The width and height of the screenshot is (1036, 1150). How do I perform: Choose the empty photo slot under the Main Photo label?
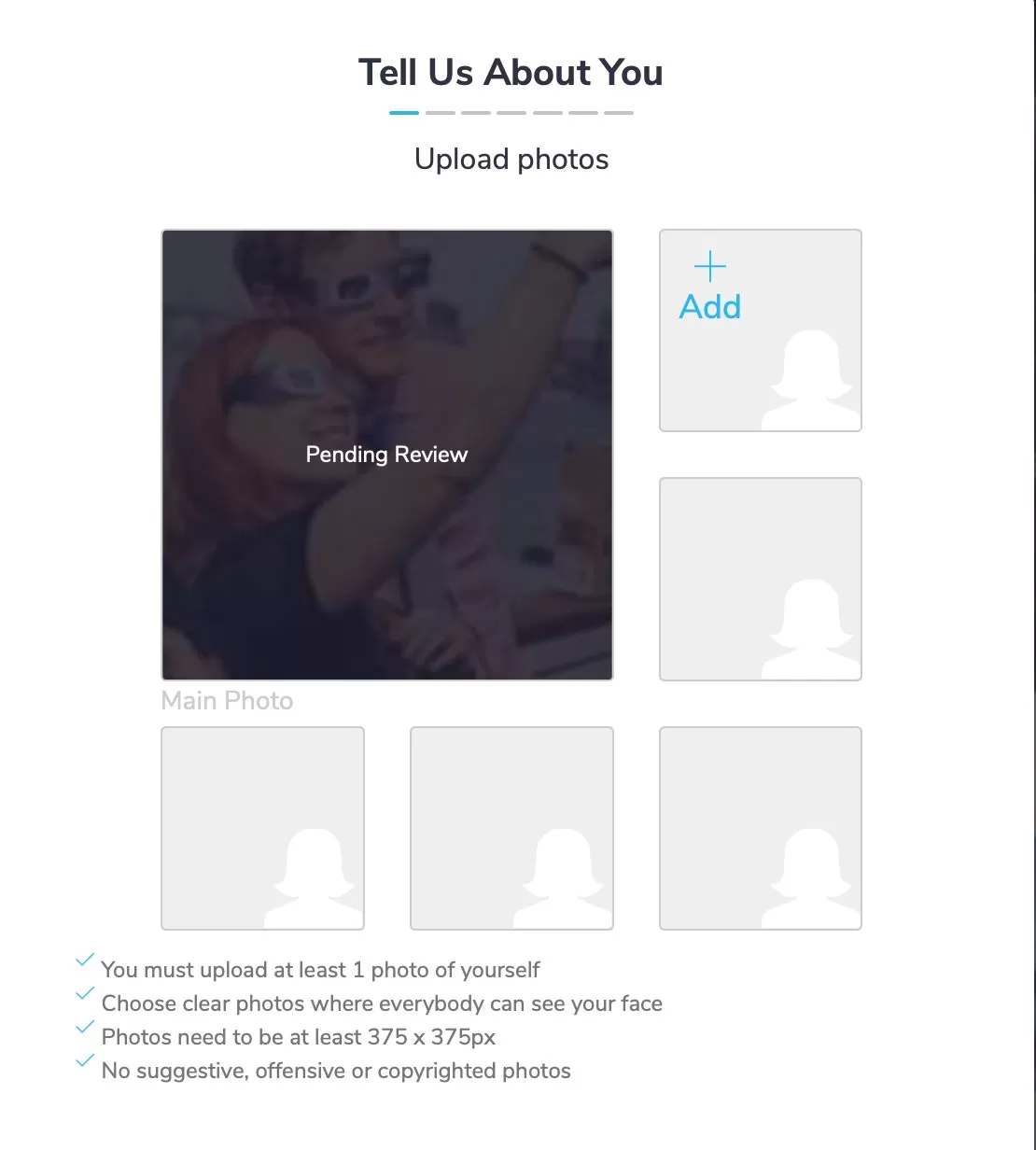click(262, 828)
